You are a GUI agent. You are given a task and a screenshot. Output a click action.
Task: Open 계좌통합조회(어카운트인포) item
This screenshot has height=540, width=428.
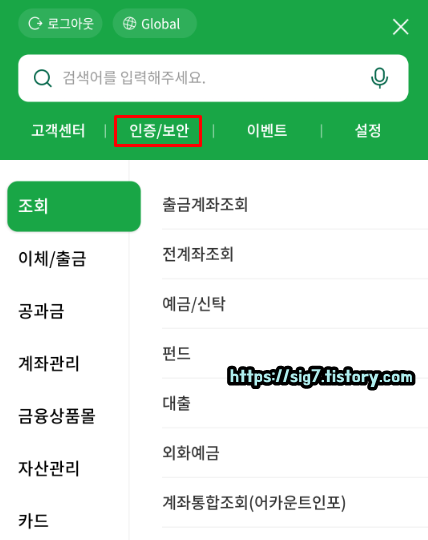coord(295,502)
